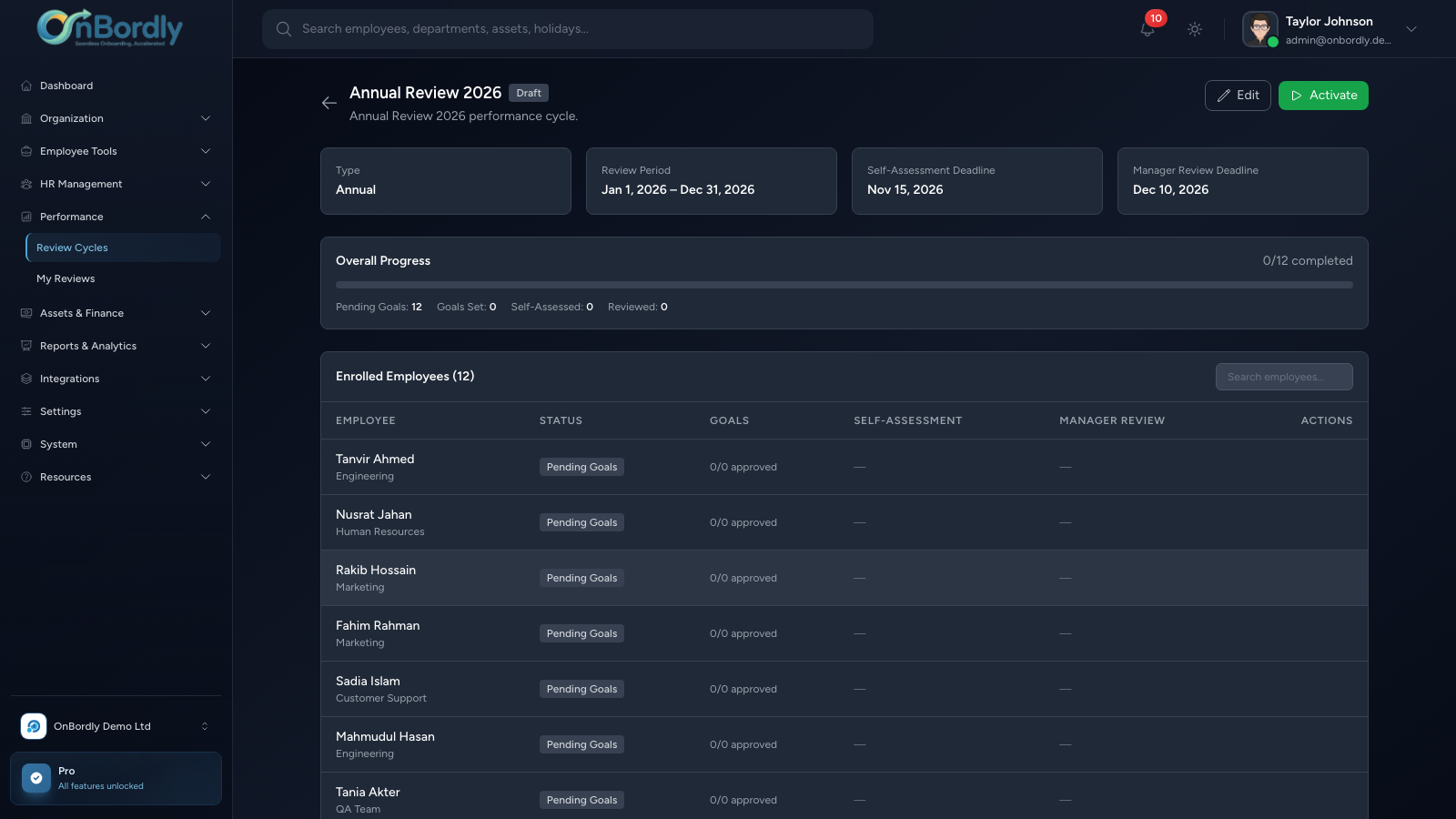Click 0/0 approved for Nusrat Jahan

(743, 522)
